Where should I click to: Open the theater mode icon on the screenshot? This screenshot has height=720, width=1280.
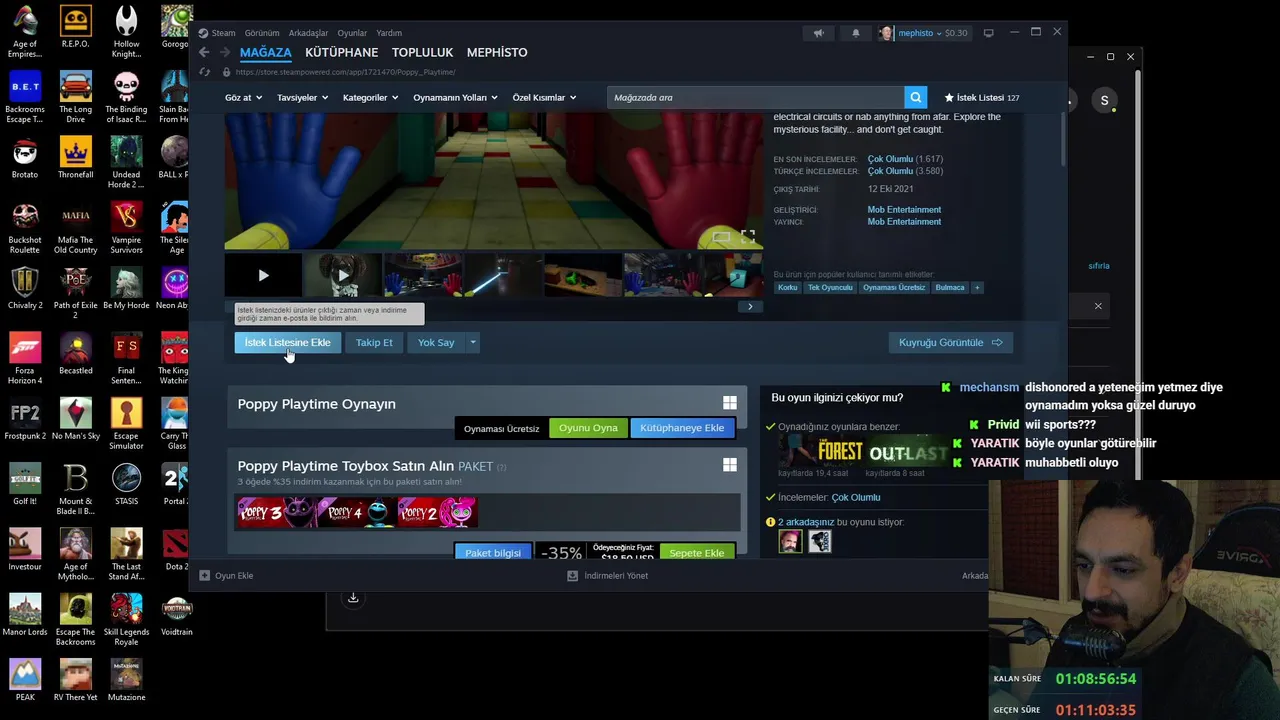(x=721, y=237)
